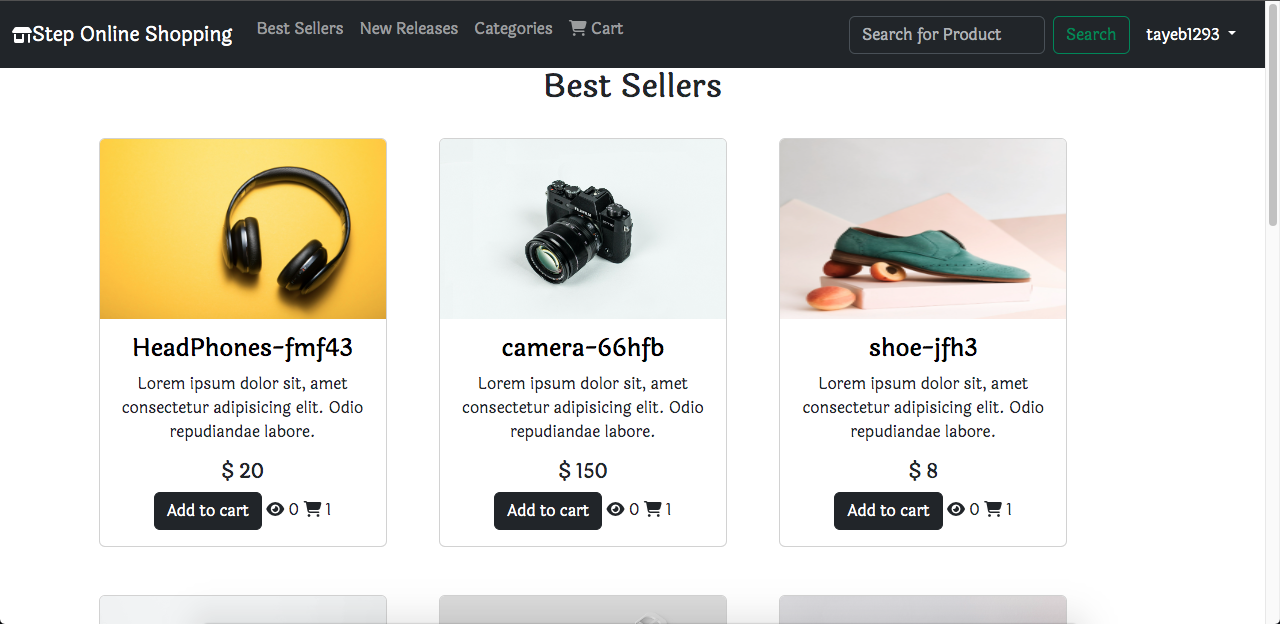
Task: Click the cart count icon under shoe-jfh3
Action: pyautogui.click(x=993, y=509)
